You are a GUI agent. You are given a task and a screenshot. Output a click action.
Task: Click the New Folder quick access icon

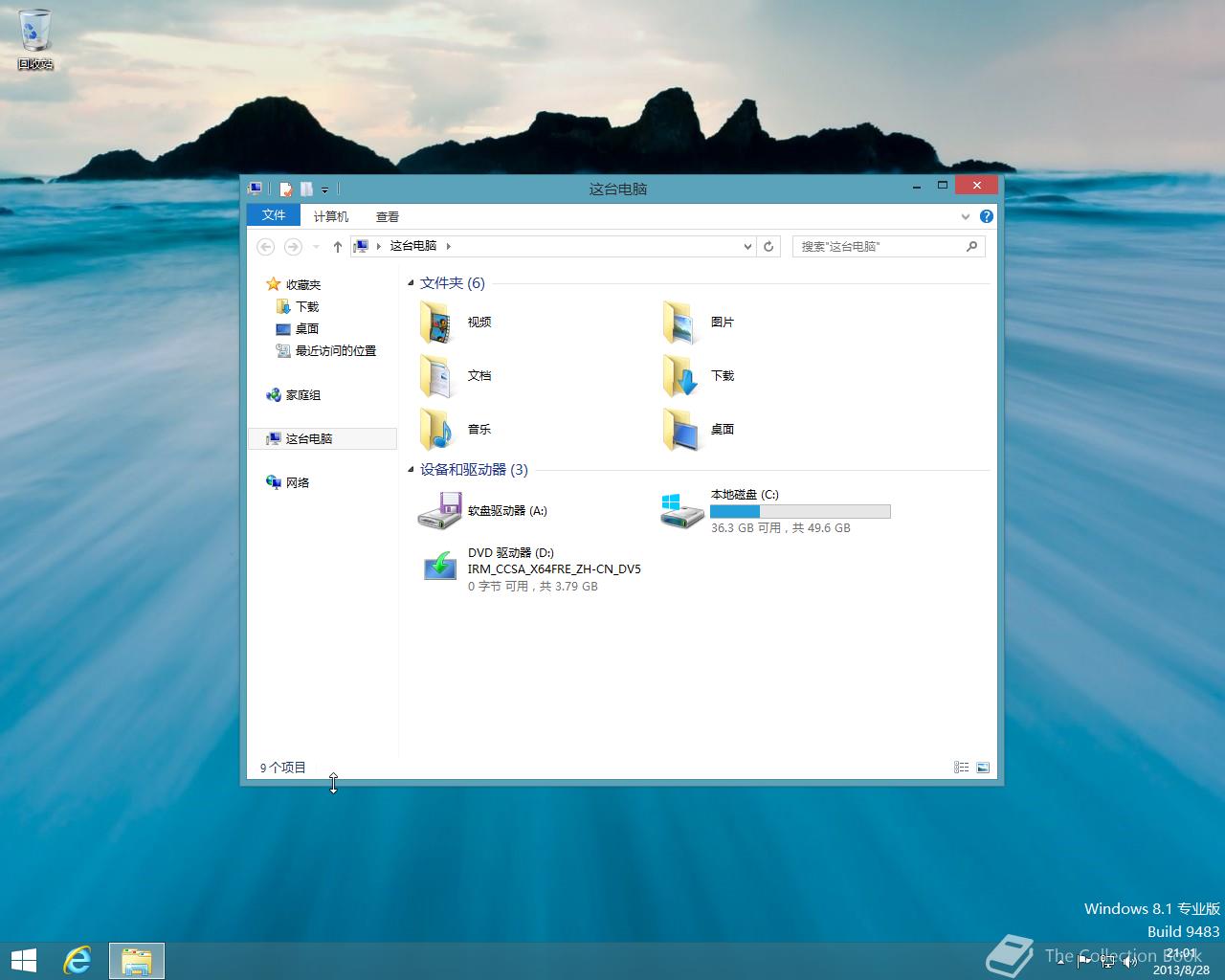tap(306, 189)
